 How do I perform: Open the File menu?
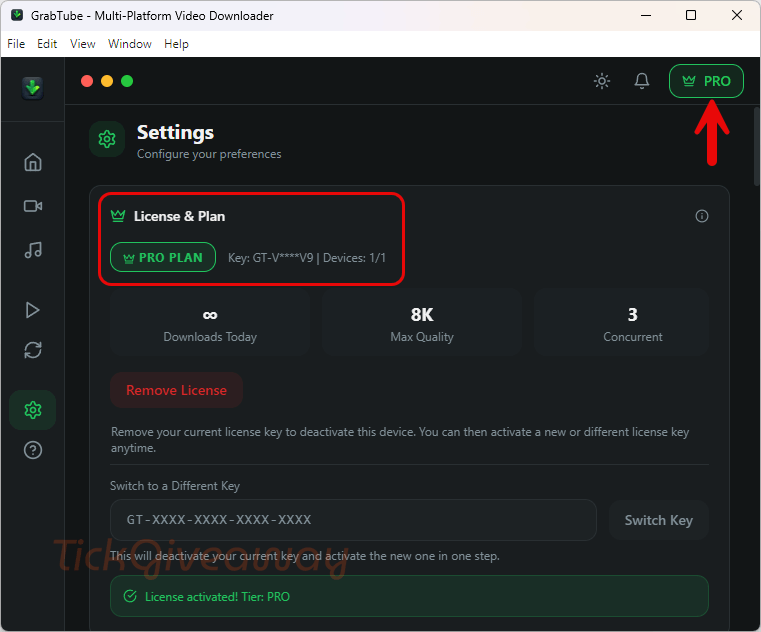[16, 44]
